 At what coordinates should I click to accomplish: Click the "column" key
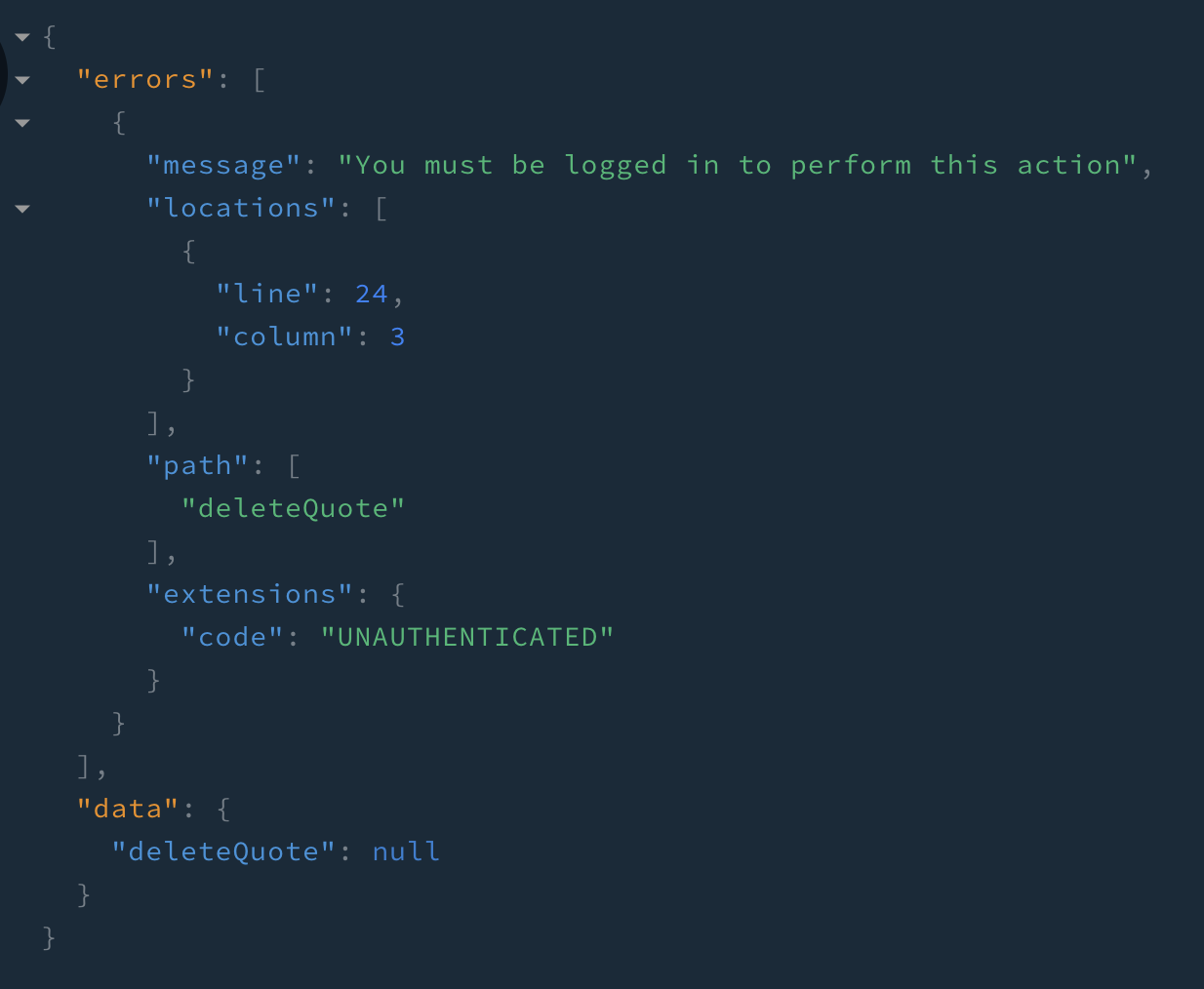point(284,337)
